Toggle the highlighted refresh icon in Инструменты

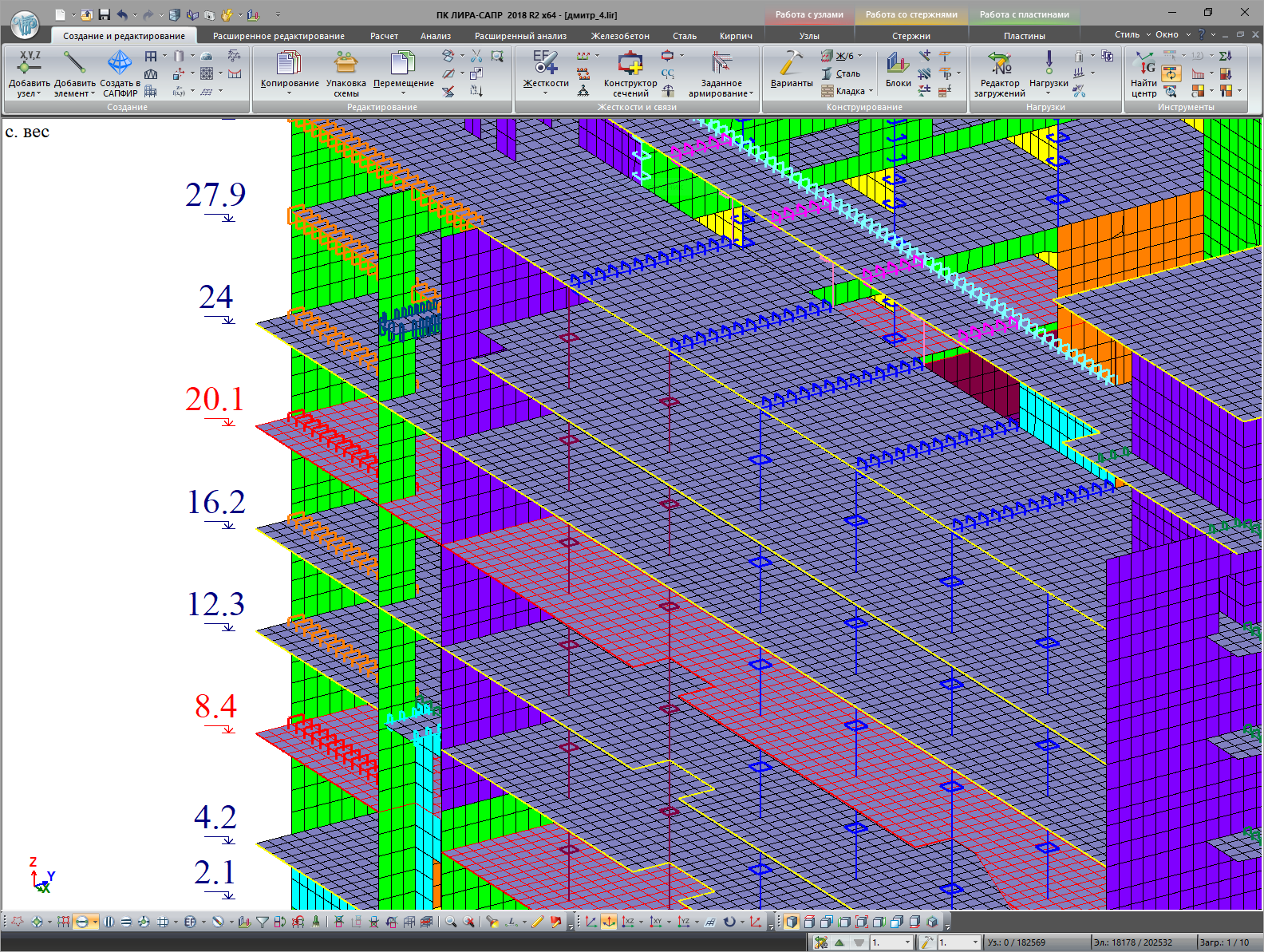[1171, 73]
